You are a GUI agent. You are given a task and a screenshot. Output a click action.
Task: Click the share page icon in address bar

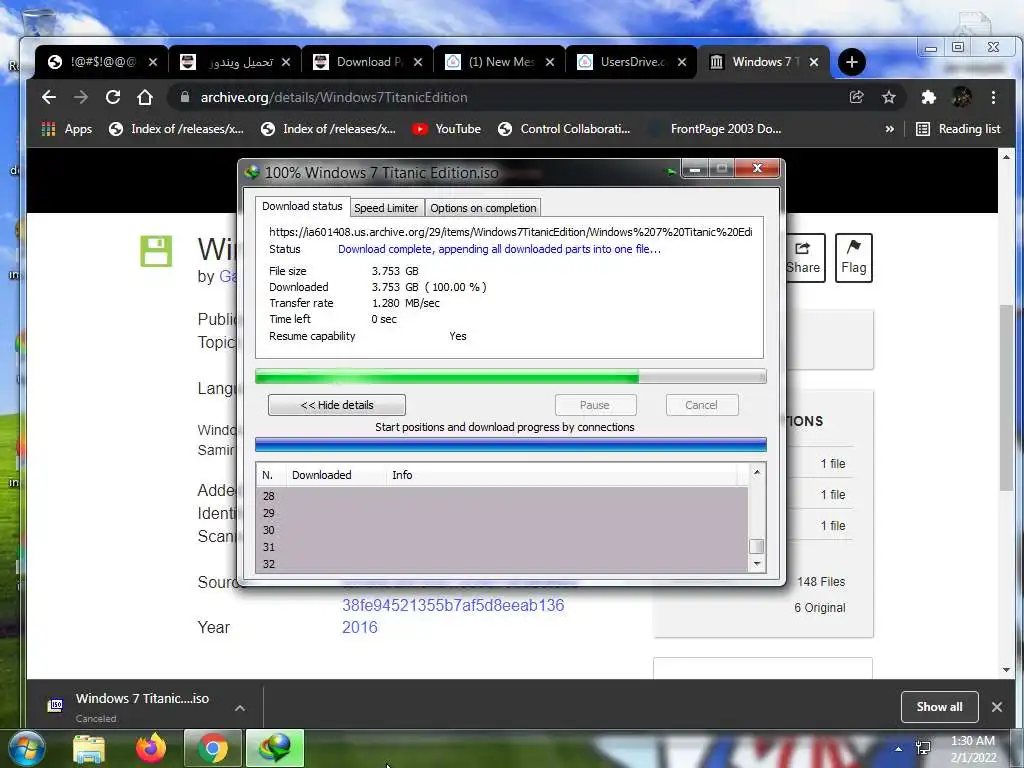pyautogui.click(x=856, y=97)
